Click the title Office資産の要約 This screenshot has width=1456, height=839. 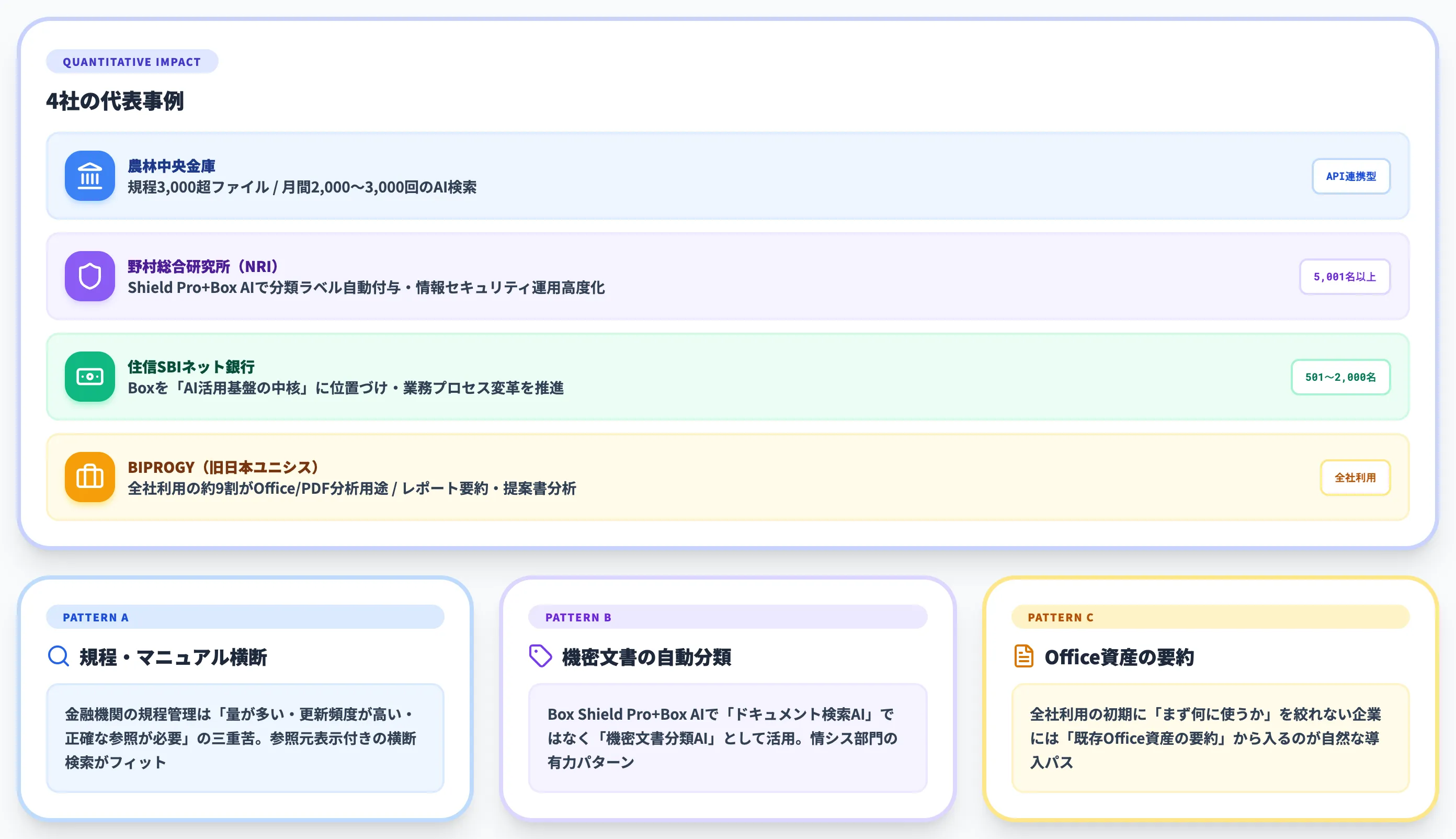coord(1119,657)
